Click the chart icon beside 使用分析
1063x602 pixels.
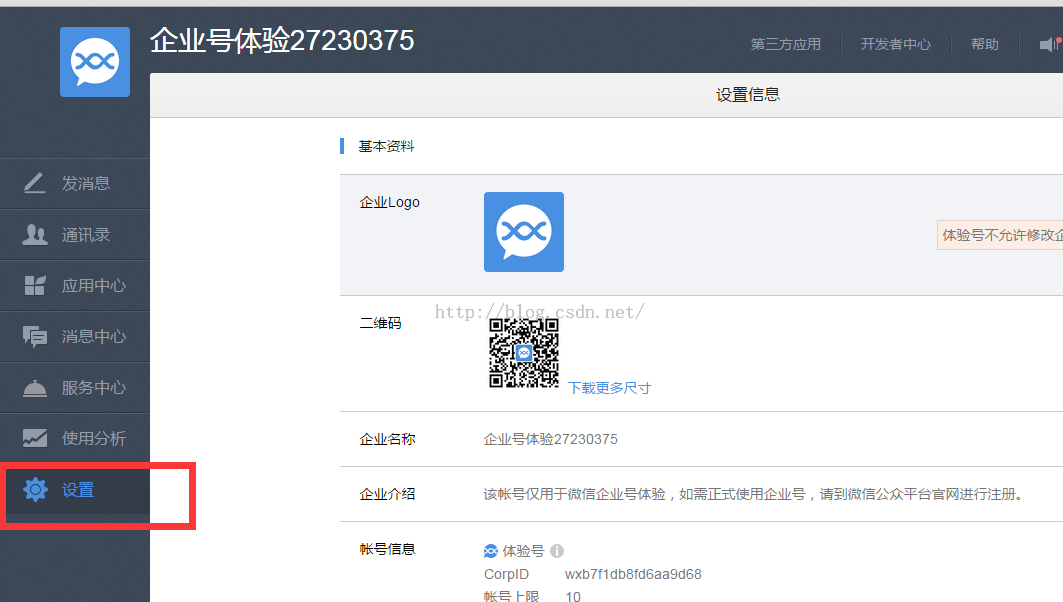coord(35,438)
